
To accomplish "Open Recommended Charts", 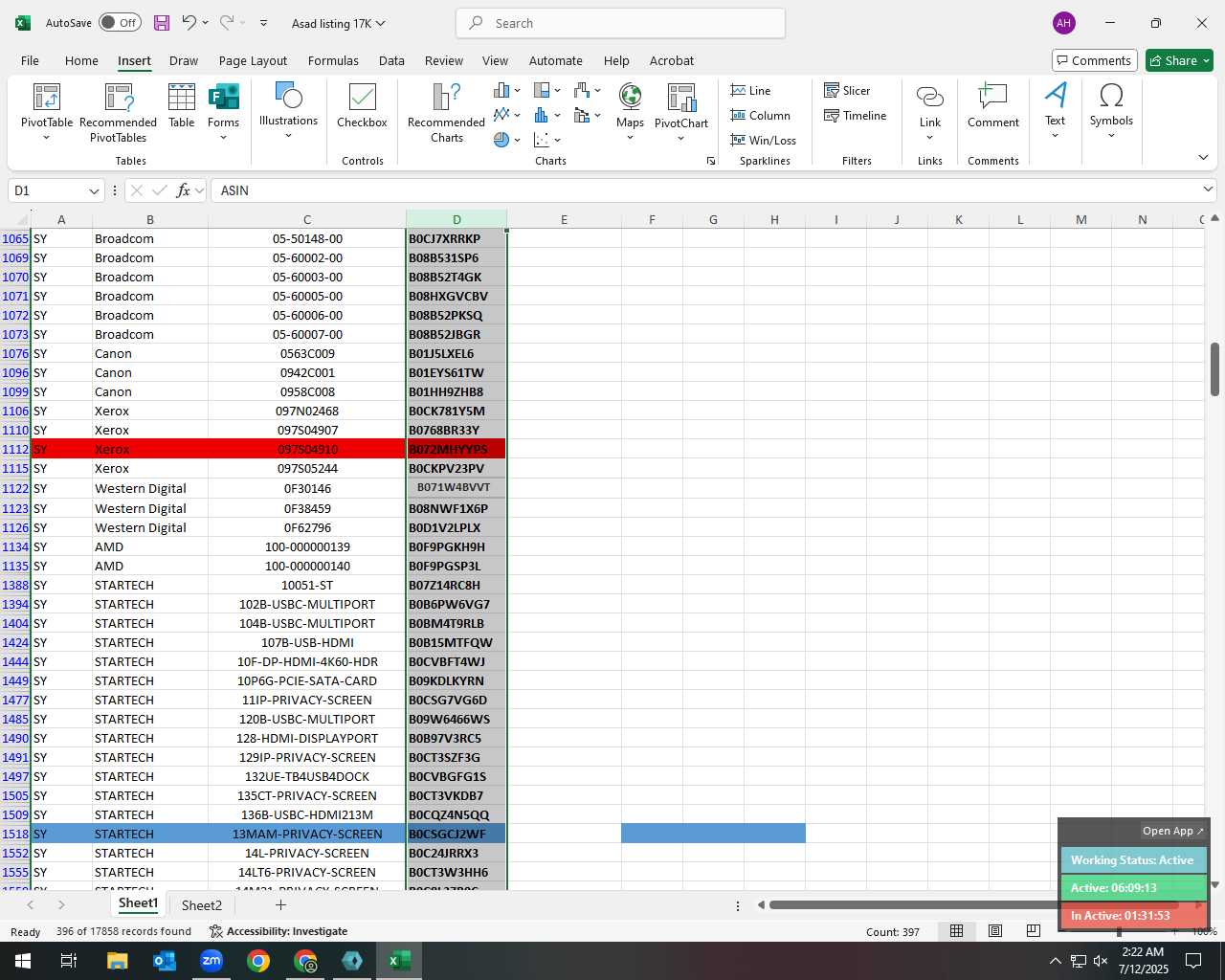I will point(446,113).
